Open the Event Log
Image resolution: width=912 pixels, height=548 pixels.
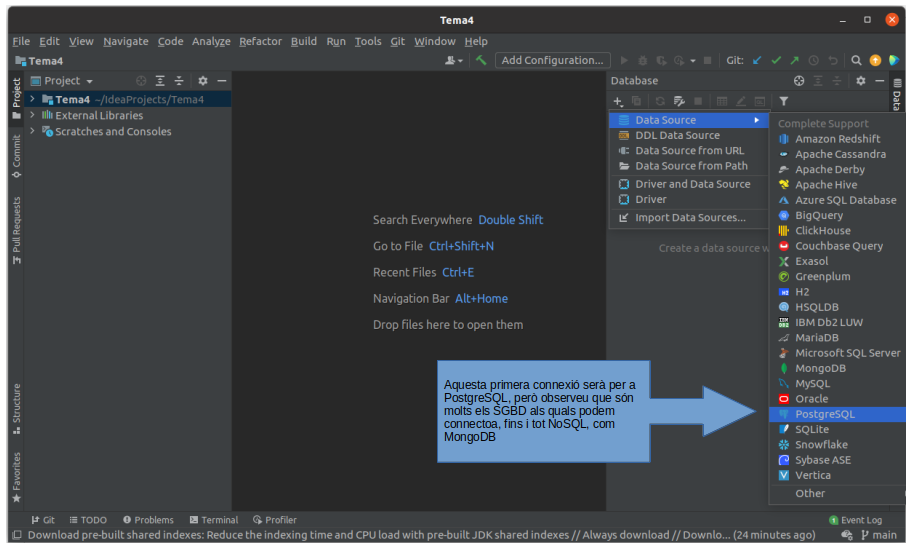pyautogui.click(x=856, y=519)
